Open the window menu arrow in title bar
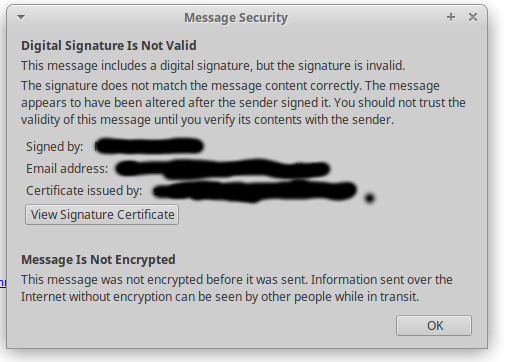The image size is (513, 362). point(21,17)
